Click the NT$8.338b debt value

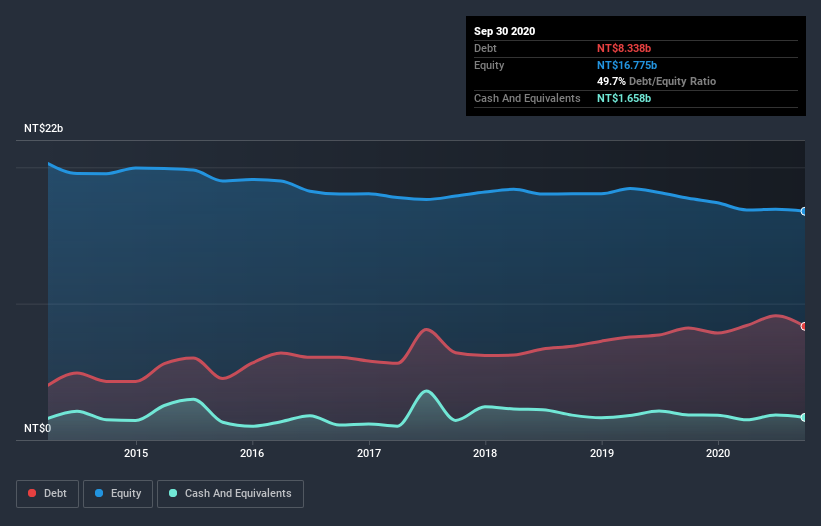tap(624, 48)
